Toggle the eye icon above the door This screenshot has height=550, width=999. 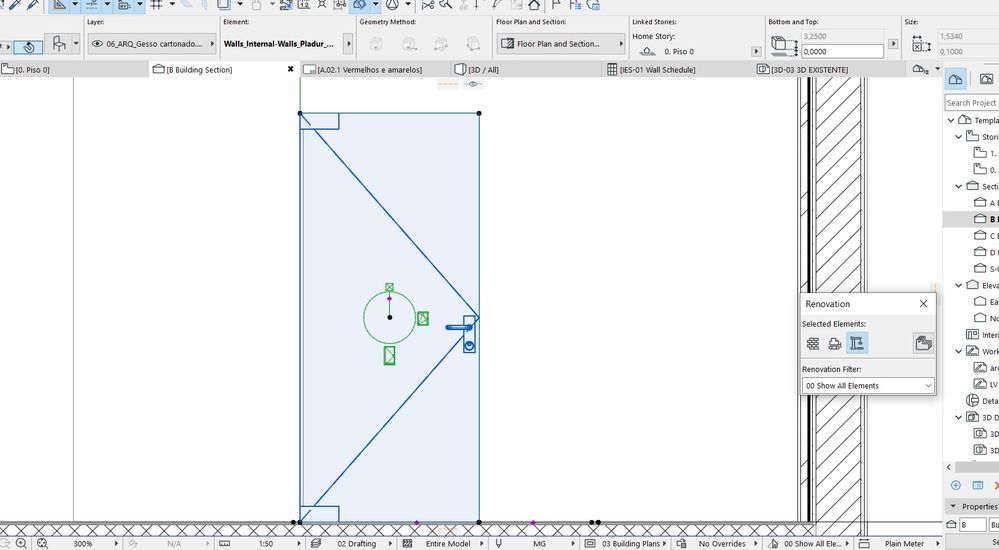[472, 84]
